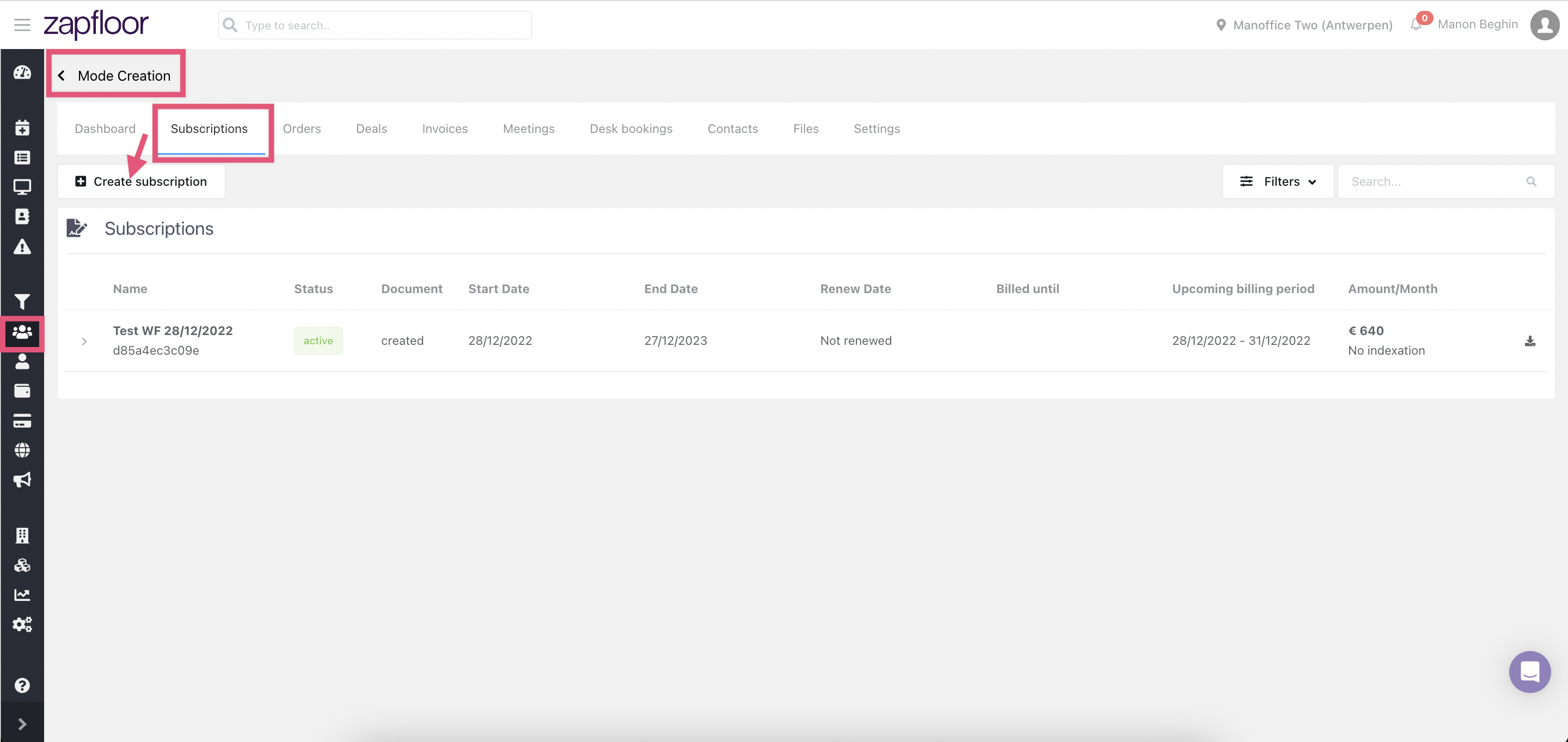Click the Mode Creation title

coord(124,76)
